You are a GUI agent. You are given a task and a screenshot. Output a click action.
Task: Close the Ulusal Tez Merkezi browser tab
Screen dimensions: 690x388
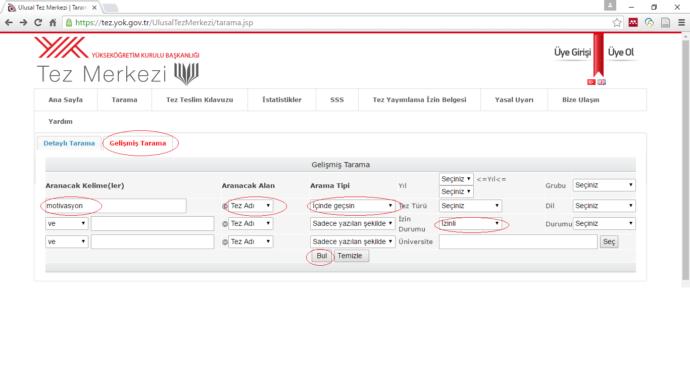pos(94,7)
